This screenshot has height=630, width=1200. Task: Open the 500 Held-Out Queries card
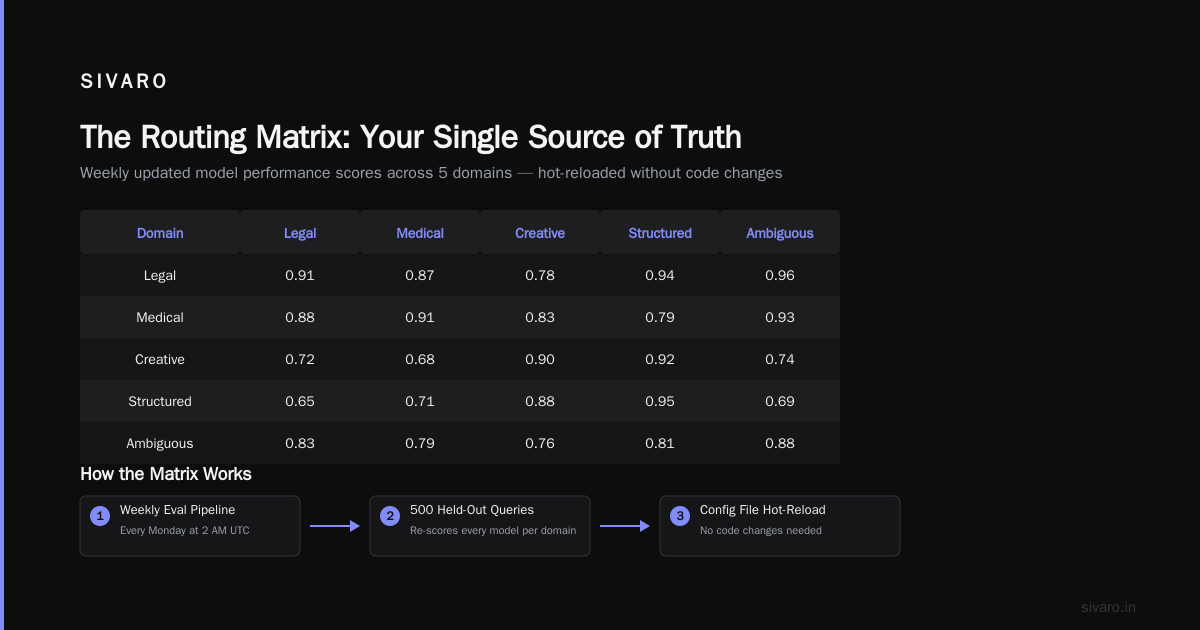click(480, 526)
